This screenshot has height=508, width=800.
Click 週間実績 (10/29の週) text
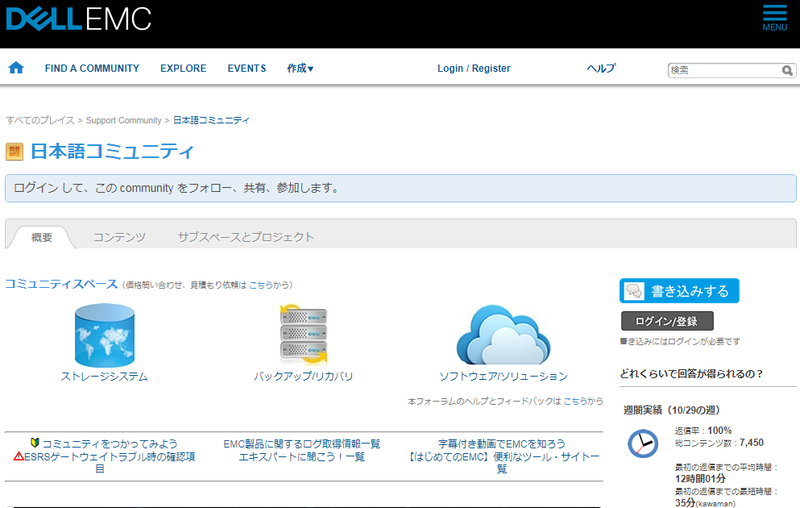click(x=671, y=410)
